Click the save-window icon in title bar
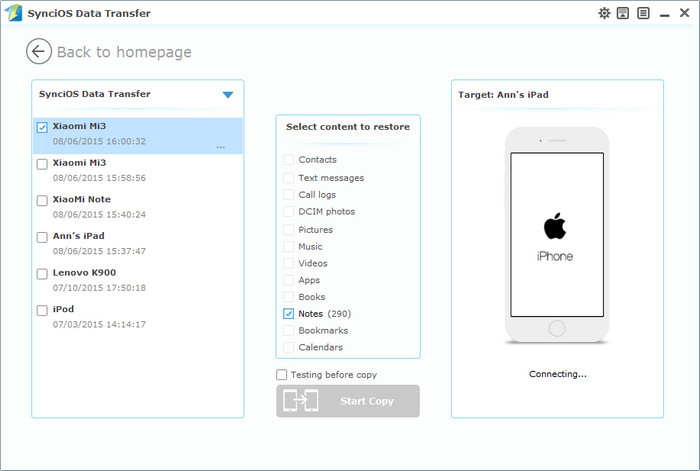This screenshot has height=471, width=700. point(623,13)
